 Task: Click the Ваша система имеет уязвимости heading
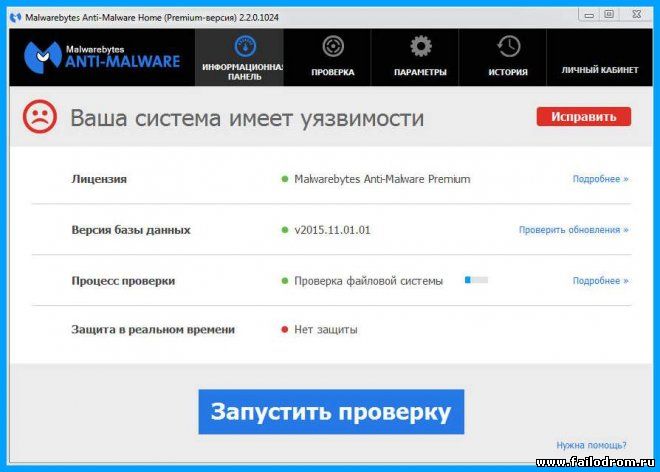pos(247,118)
